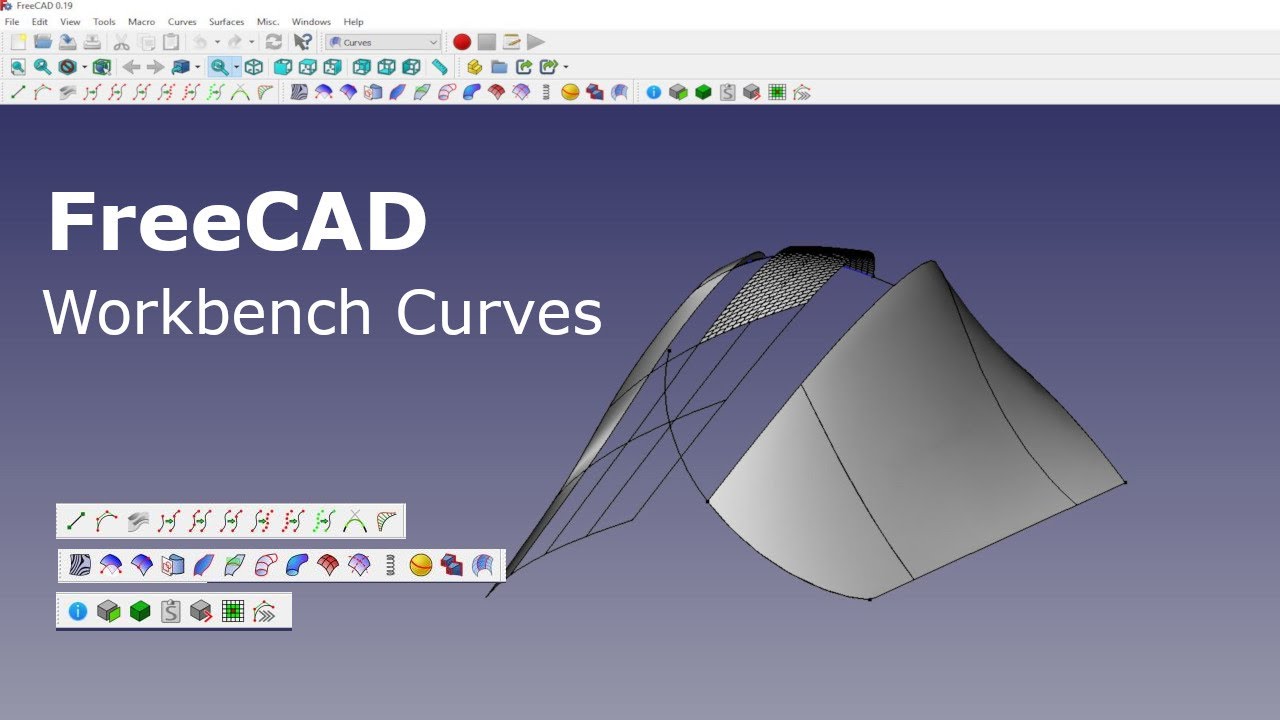The image size is (1280, 720).
Task: Click the green solid cube in the enlarged overlay
Action: coord(140,611)
